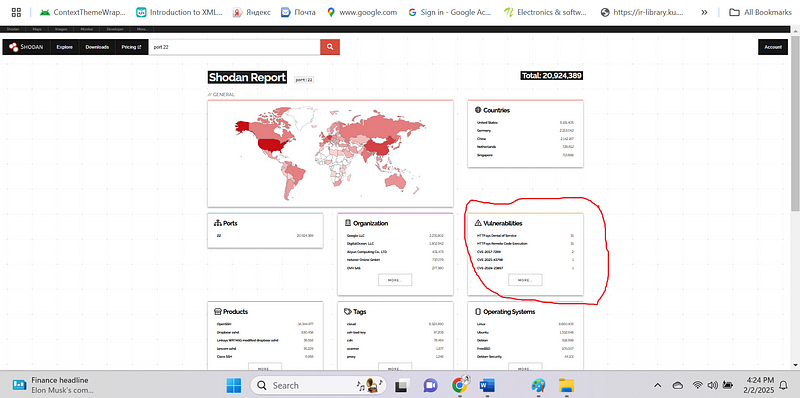Click MORE button in Organization card
Viewport: 800px width, 398px height.
(395, 280)
